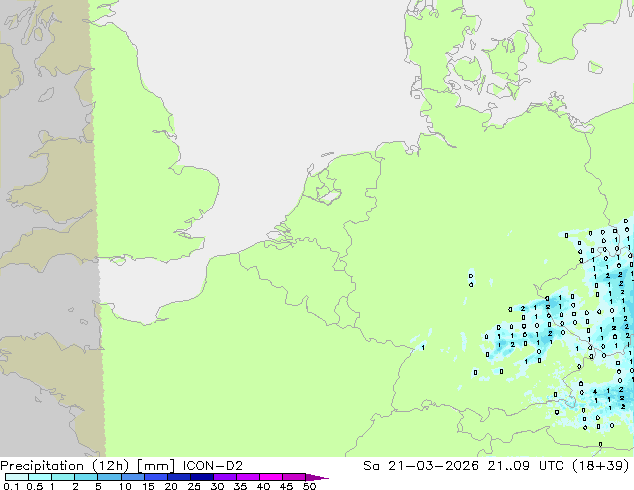Pick the 15–20 mm legend color swatch

point(155,477)
